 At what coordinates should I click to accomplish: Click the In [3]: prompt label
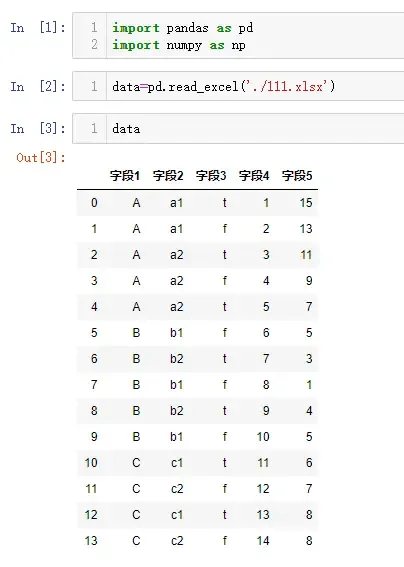click(38, 128)
